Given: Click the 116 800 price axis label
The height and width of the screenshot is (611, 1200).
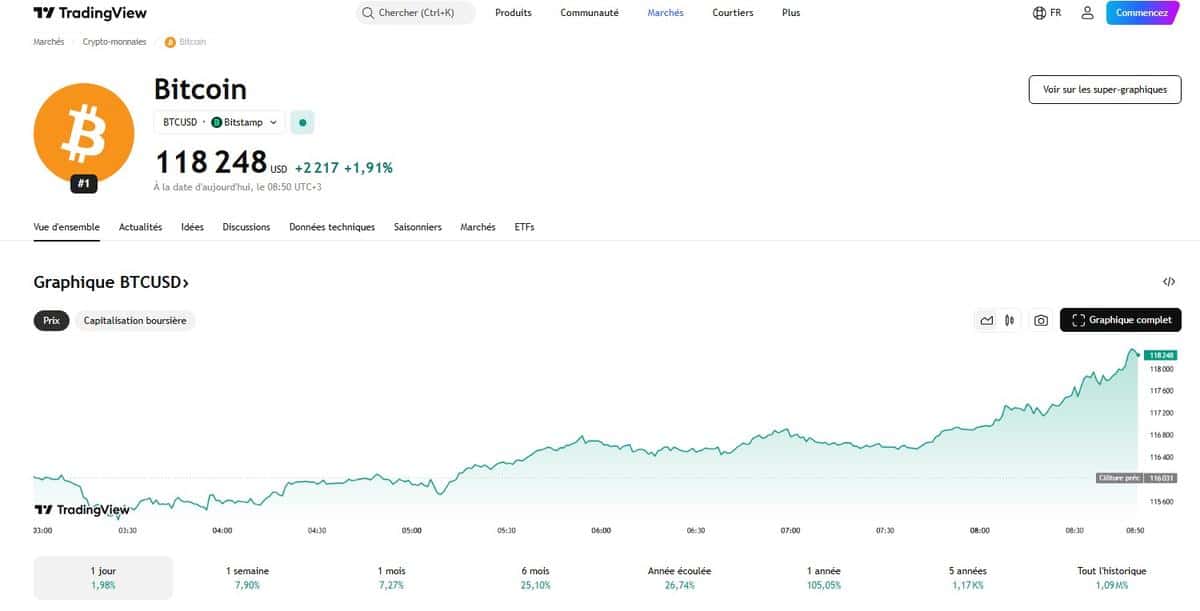Looking at the screenshot, I should pos(1161,435).
